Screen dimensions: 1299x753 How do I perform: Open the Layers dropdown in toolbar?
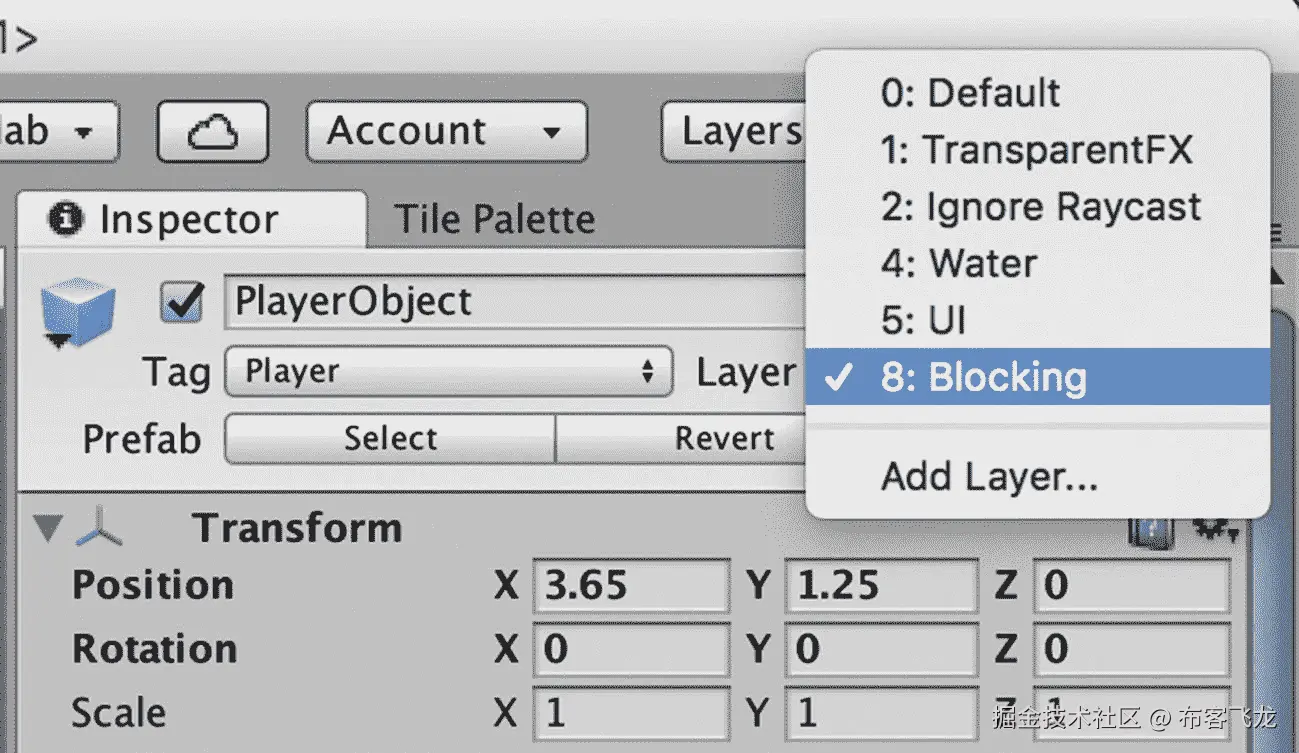(736, 131)
